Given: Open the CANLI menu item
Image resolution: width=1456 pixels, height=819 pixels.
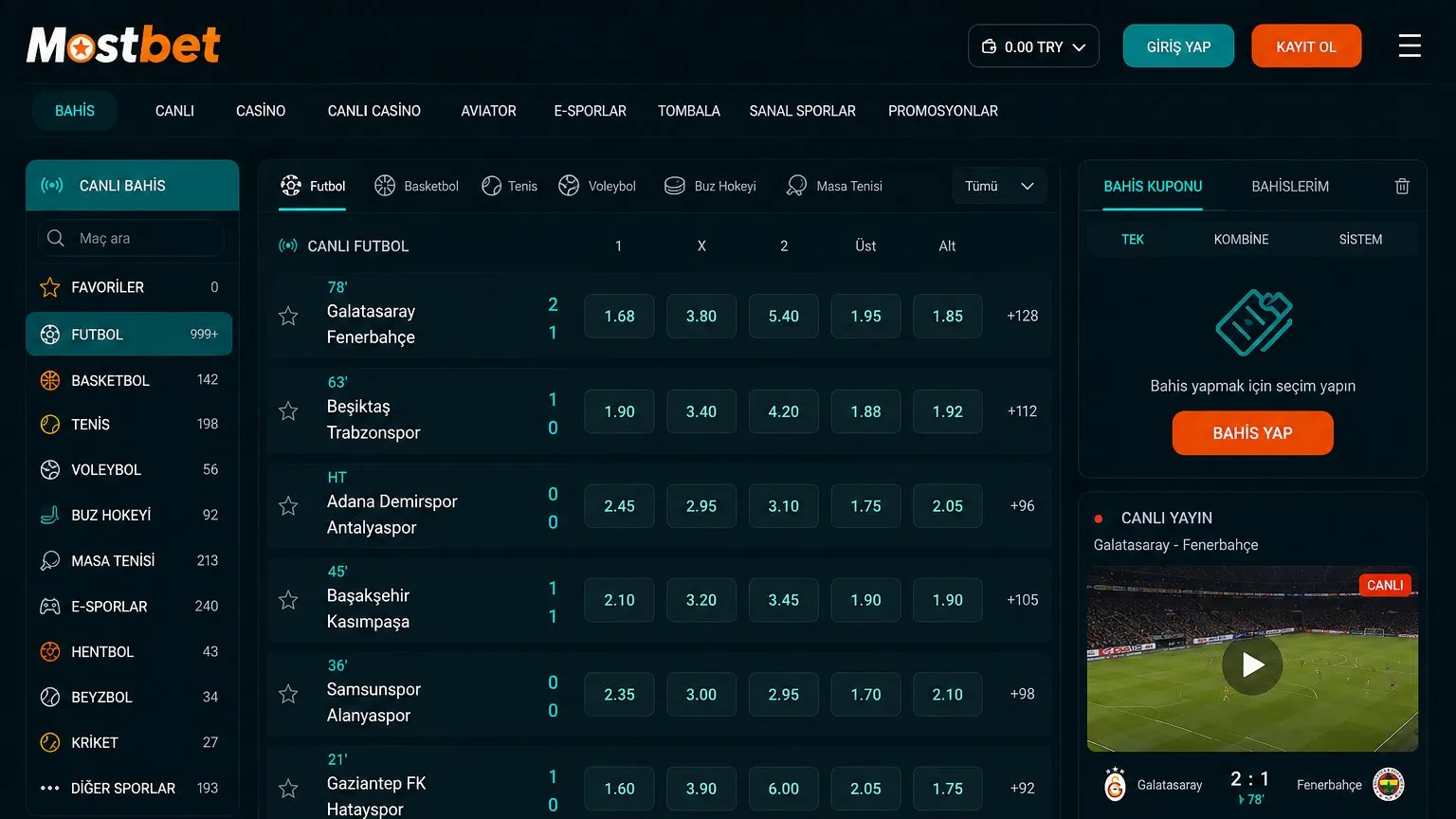Looking at the screenshot, I should pyautogui.click(x=174, y=111).
